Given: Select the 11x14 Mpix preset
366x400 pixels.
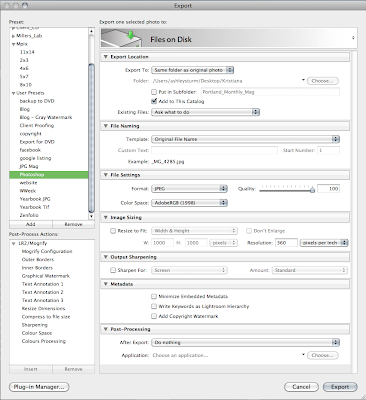Looking at the screenshot, I should coord(27,52).
